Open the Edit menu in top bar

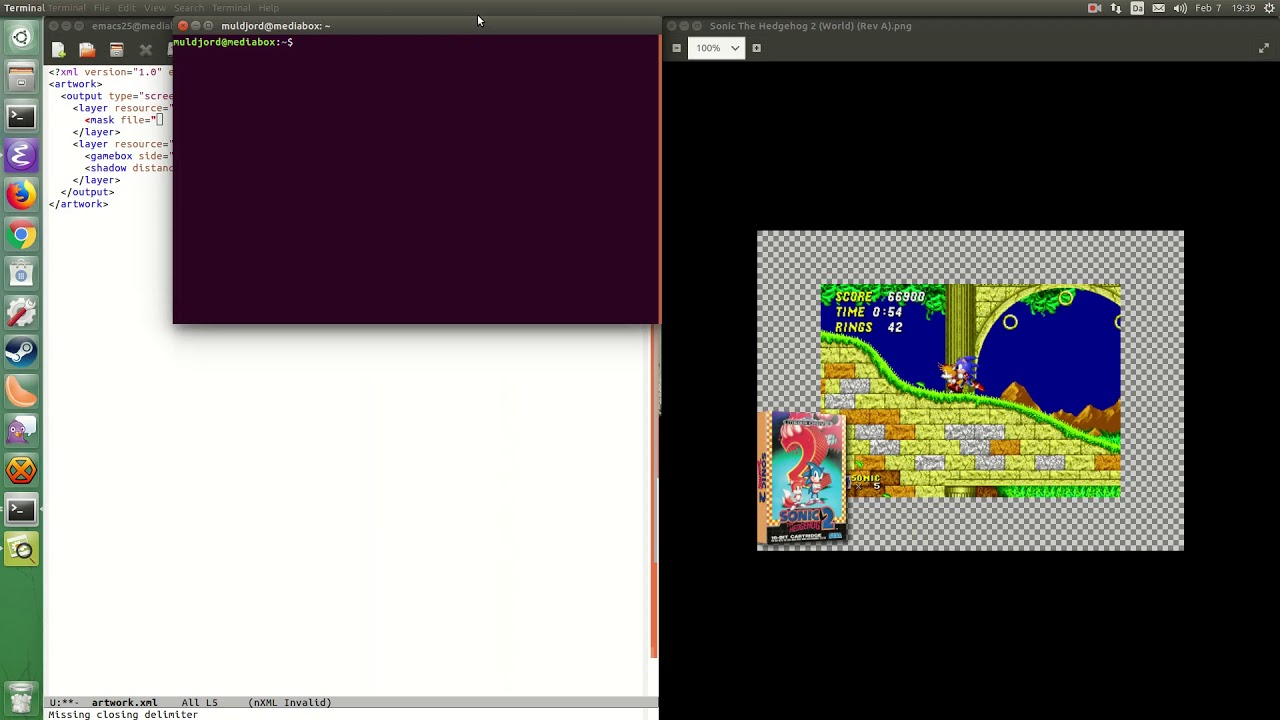point(126,8)
